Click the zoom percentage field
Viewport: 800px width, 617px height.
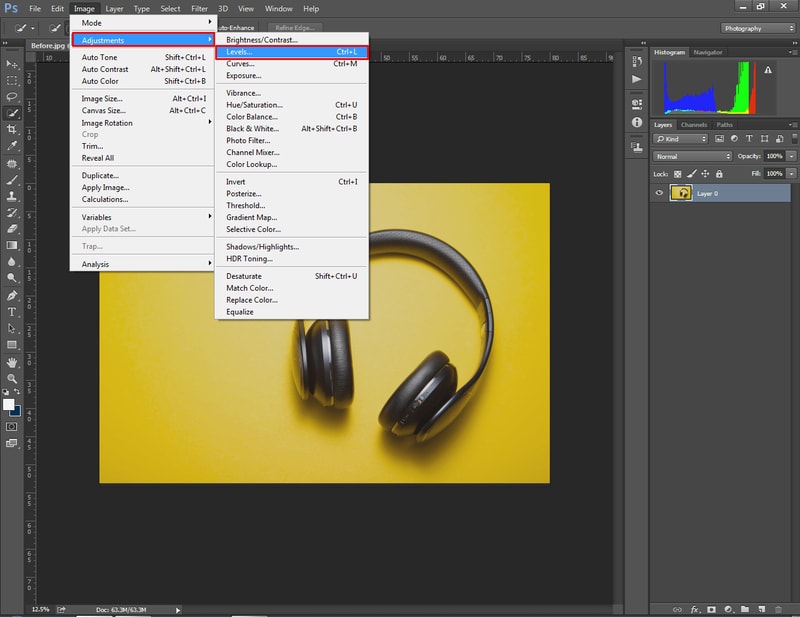pyautogui.click(x=40, y=609)
